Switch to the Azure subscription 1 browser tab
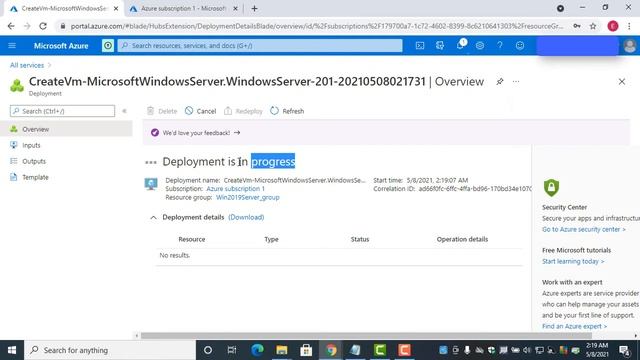640x360 pixels. [x=183, y=8]
